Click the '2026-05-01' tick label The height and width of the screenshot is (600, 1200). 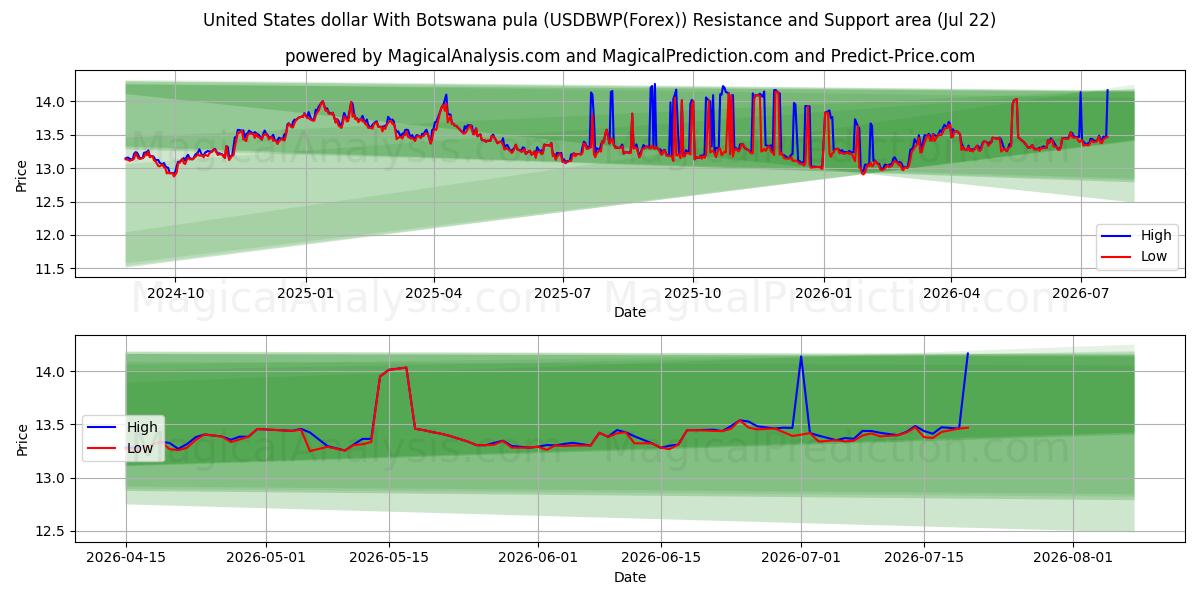pos(266,558)
